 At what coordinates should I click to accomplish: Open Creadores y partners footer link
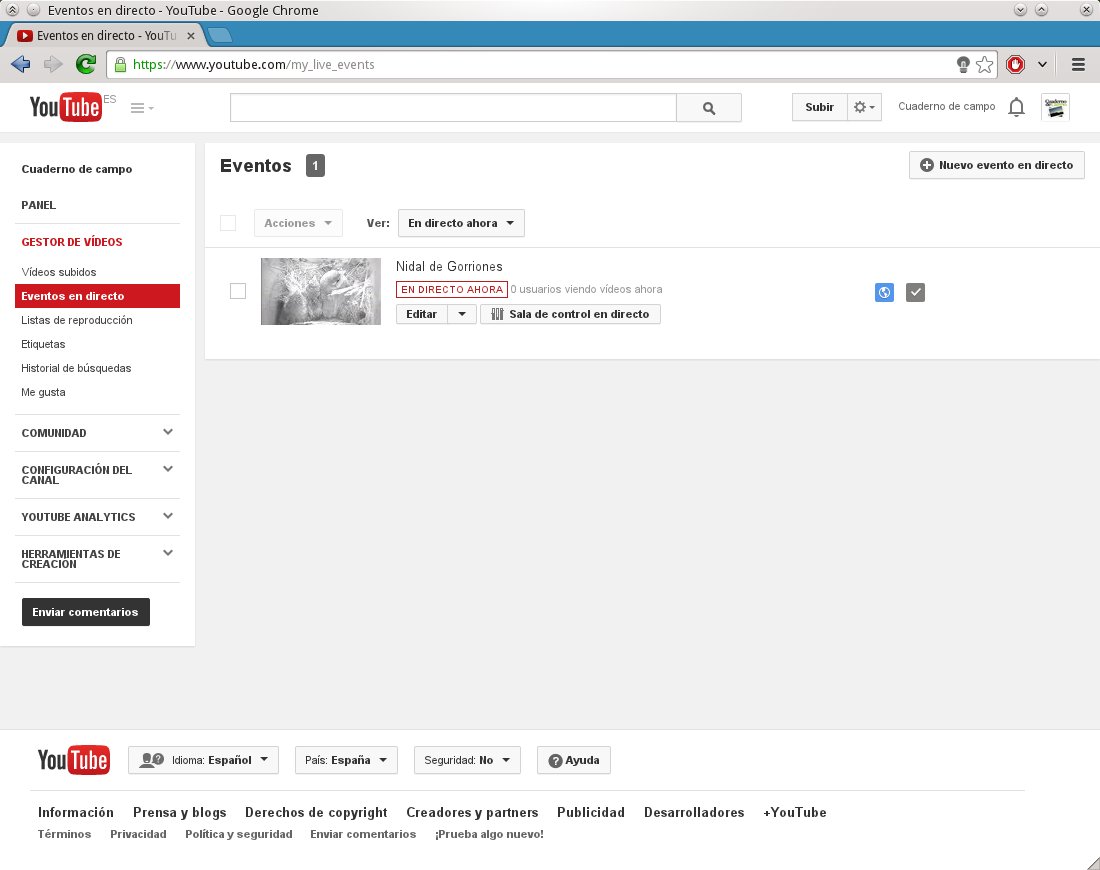pos(472,812)
